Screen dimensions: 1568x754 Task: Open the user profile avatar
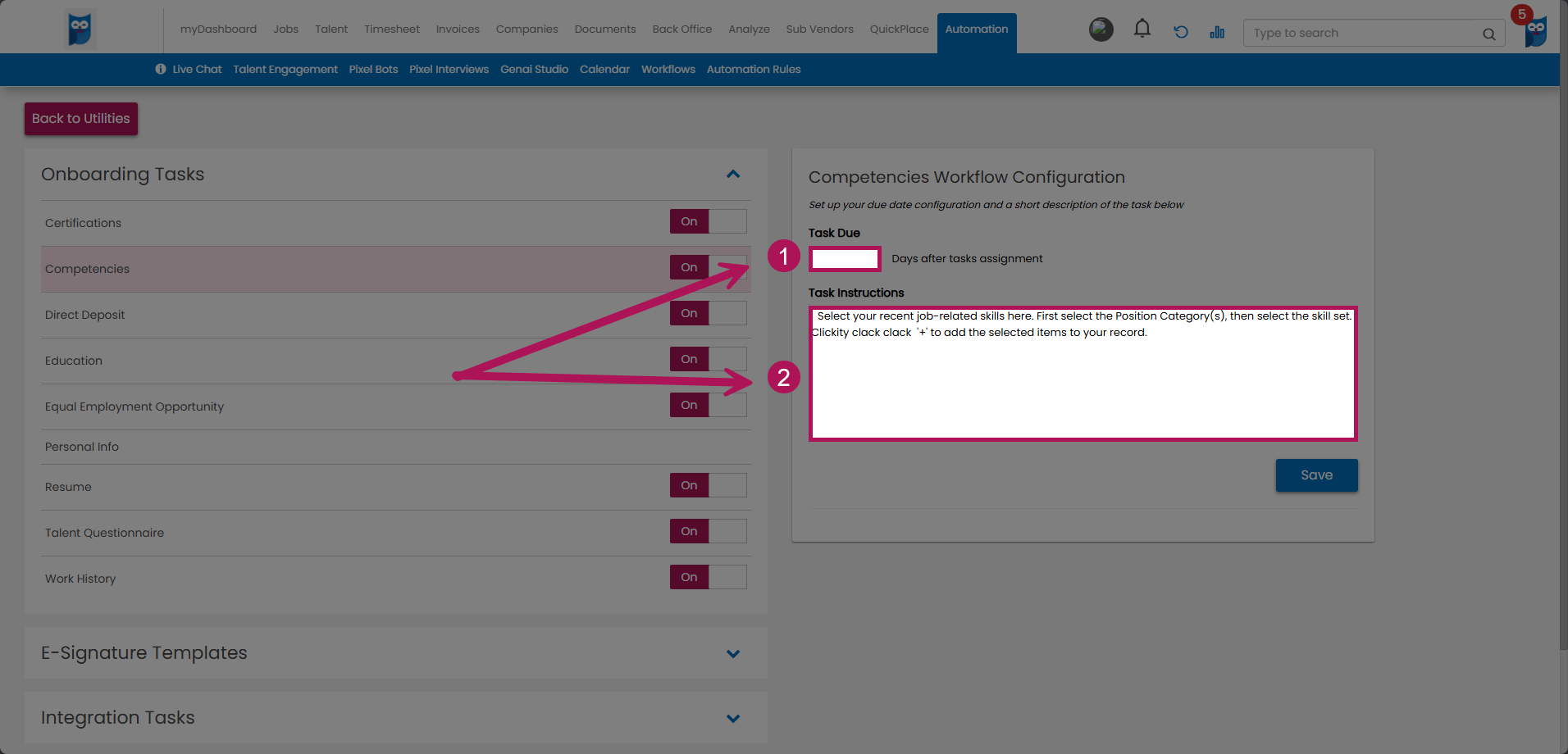(1101, 30)
